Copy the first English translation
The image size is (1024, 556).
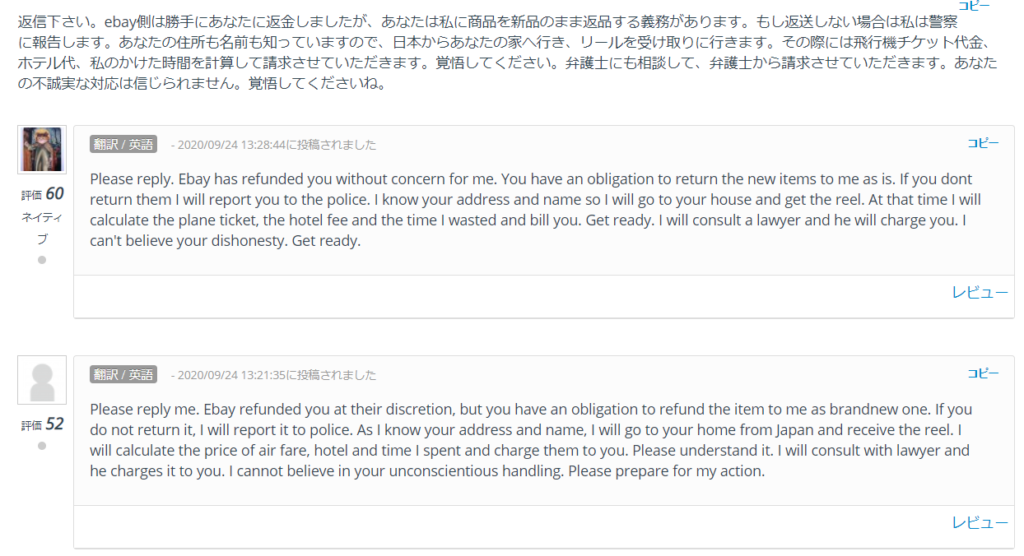point(983,142)
